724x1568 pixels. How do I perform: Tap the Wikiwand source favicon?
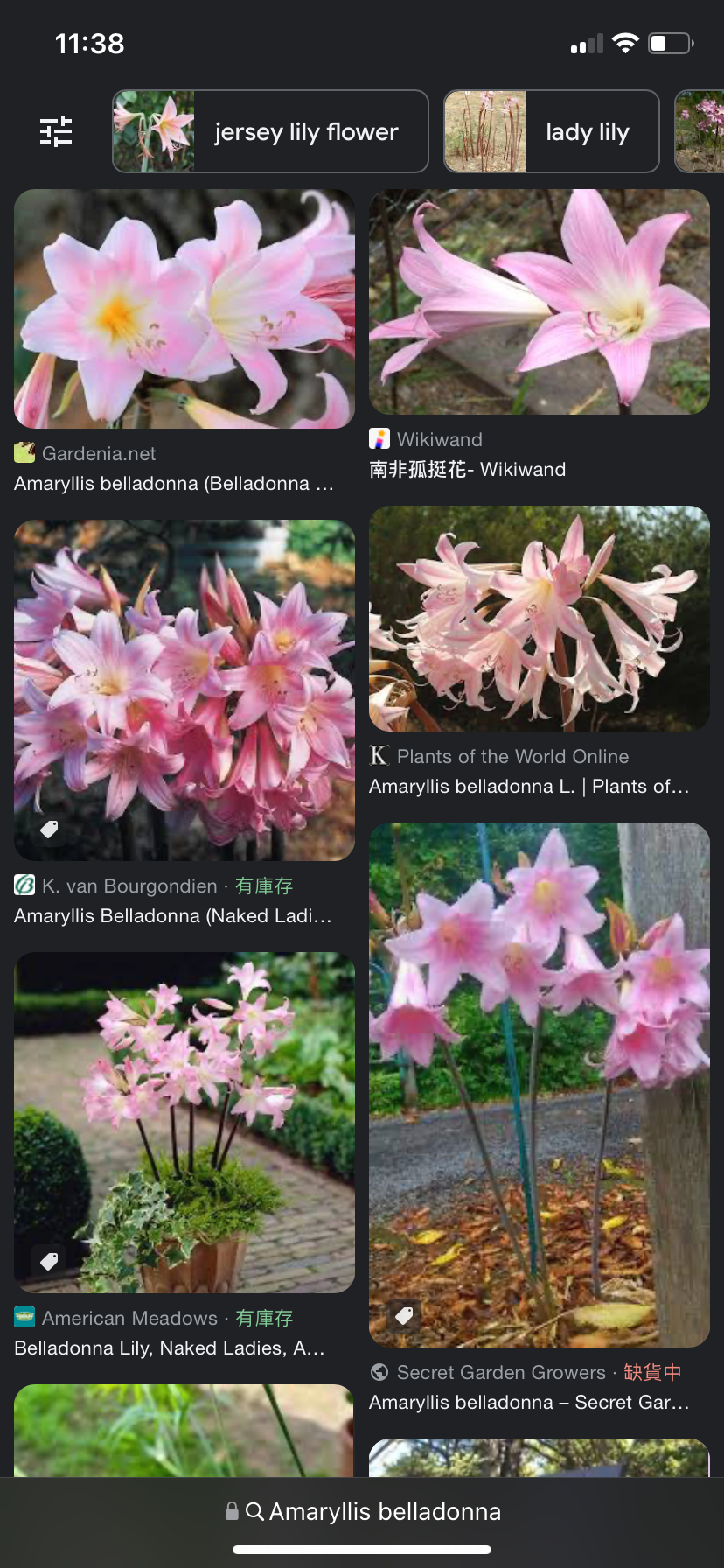(379, 438)
